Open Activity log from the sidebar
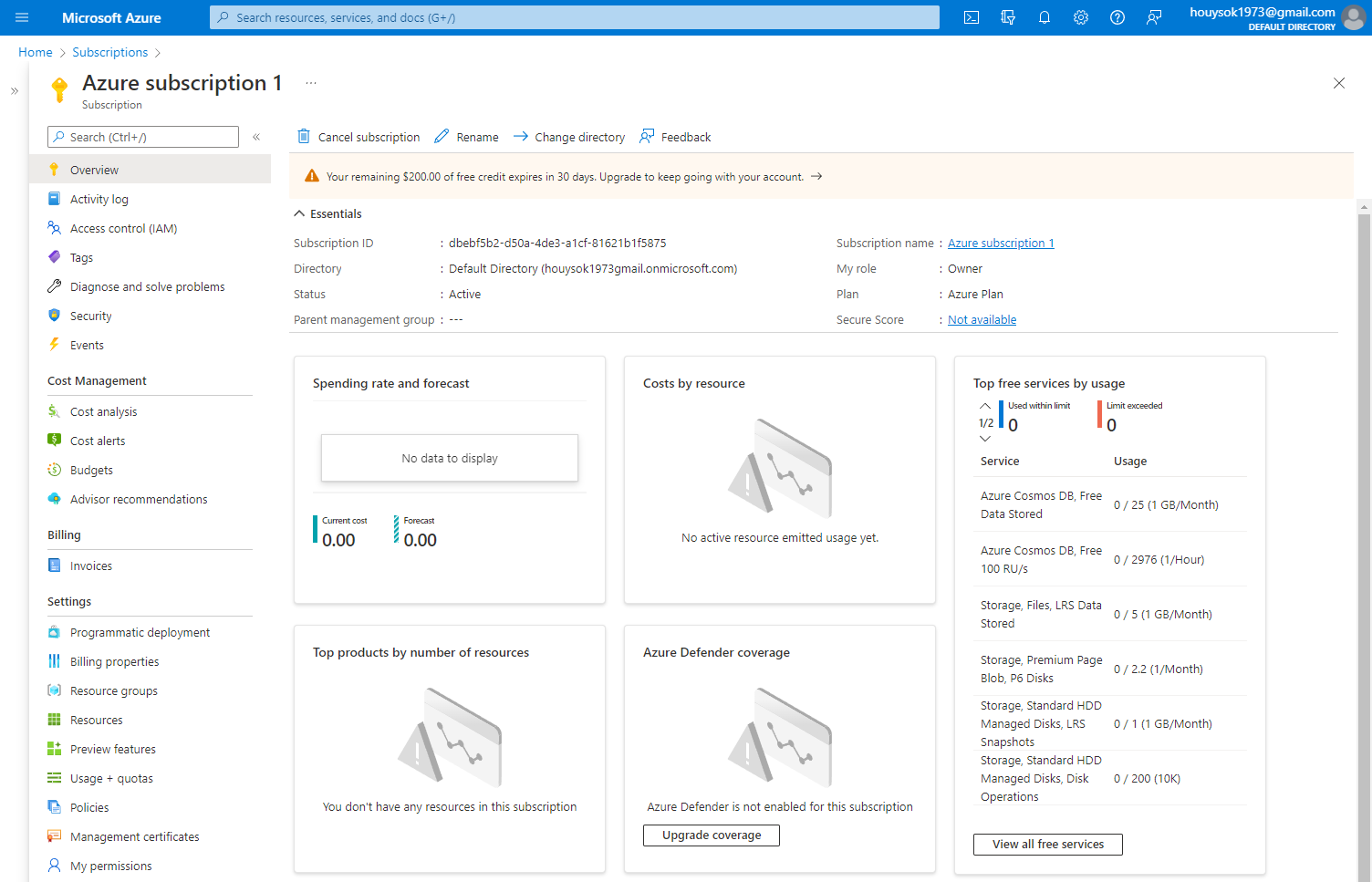 point(99,198)
